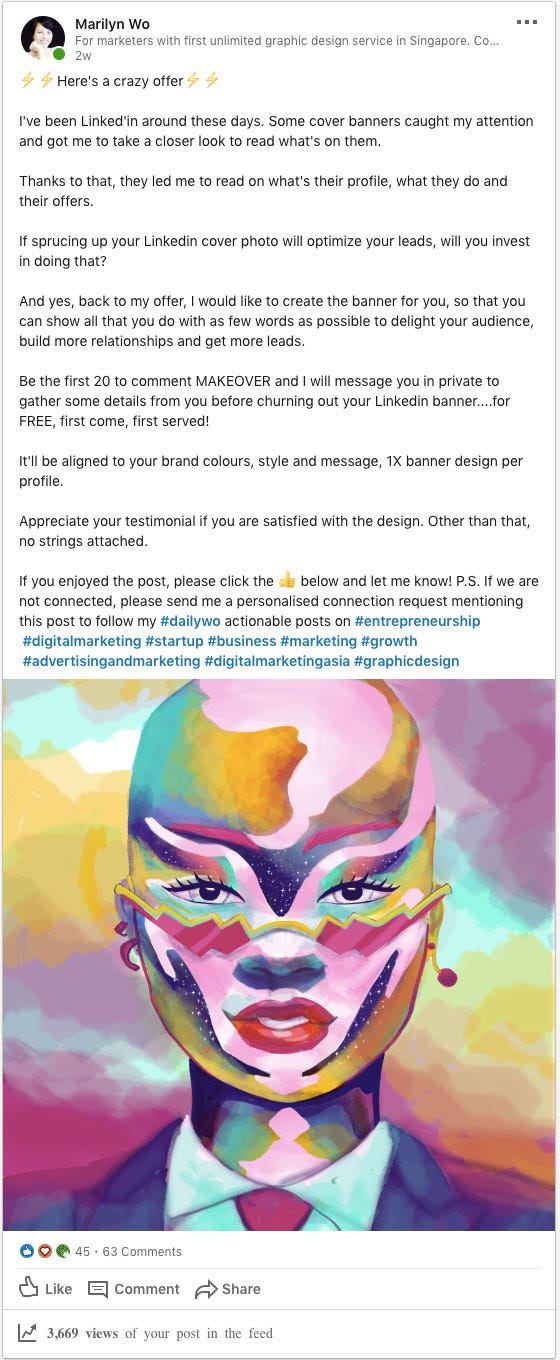
Task: Open the #graphicdesign hashtag
Action: pos(406,661)
